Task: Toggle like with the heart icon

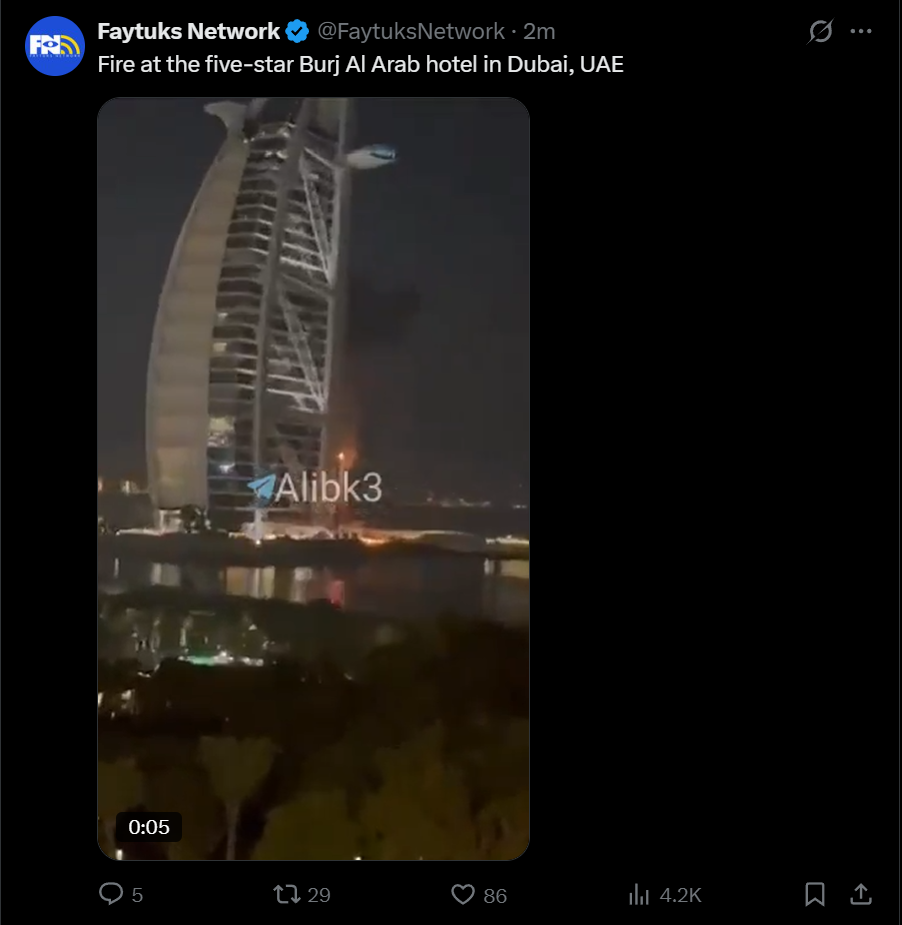Action: 463,894
